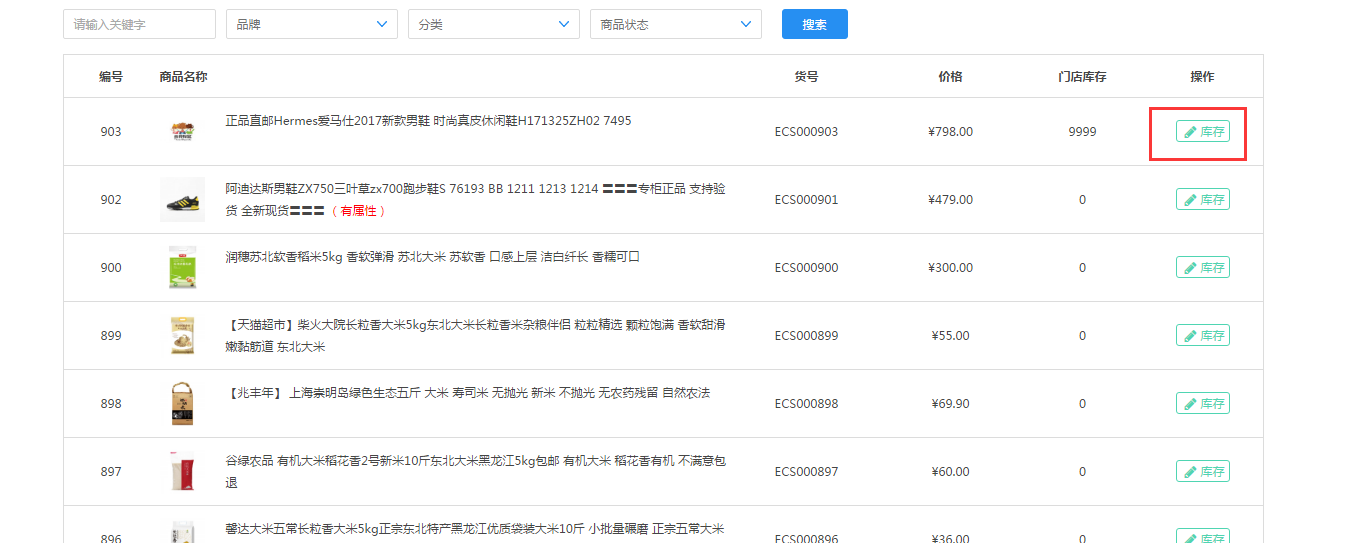This screenshot has height=543, width=1361.
Task: Open the 商品状态 product status dropdown
Action: (x=676, y=24)
